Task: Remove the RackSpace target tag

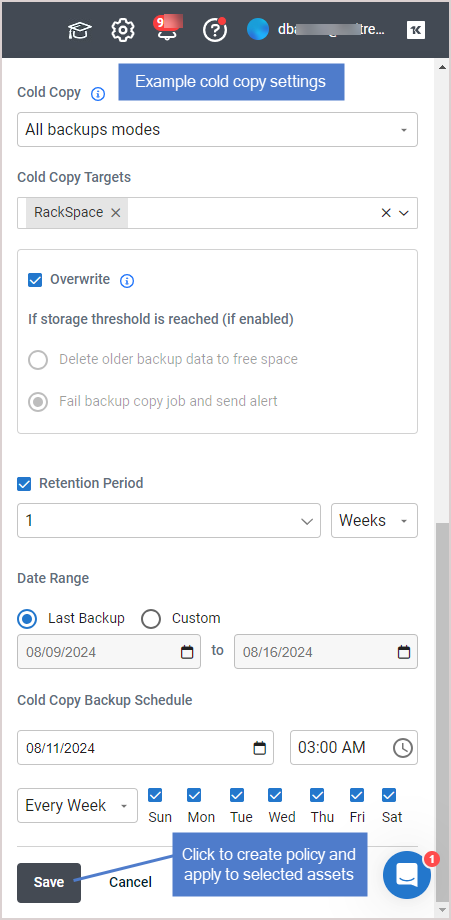Action: 116,213
